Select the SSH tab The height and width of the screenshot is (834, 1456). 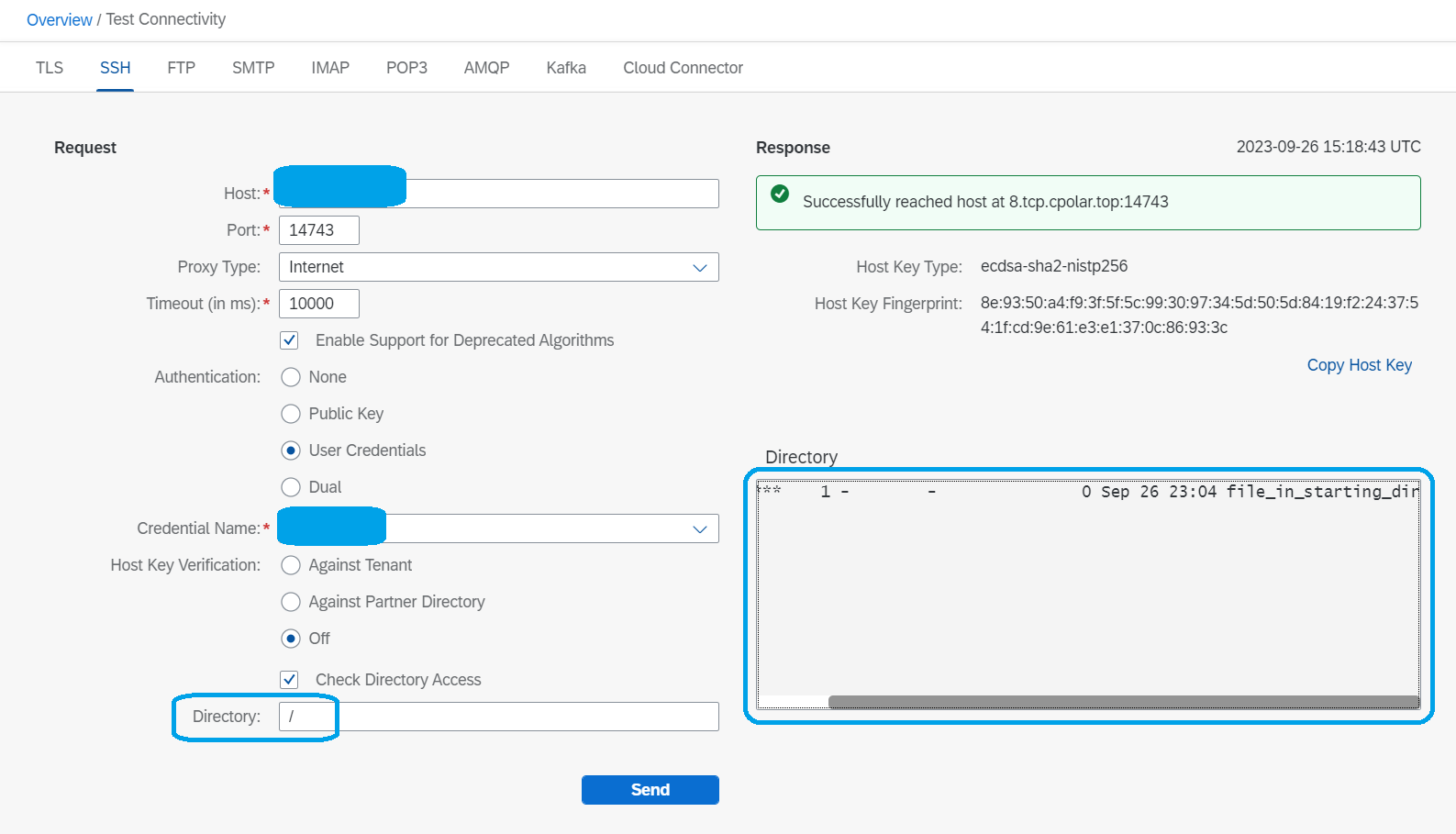116,68
